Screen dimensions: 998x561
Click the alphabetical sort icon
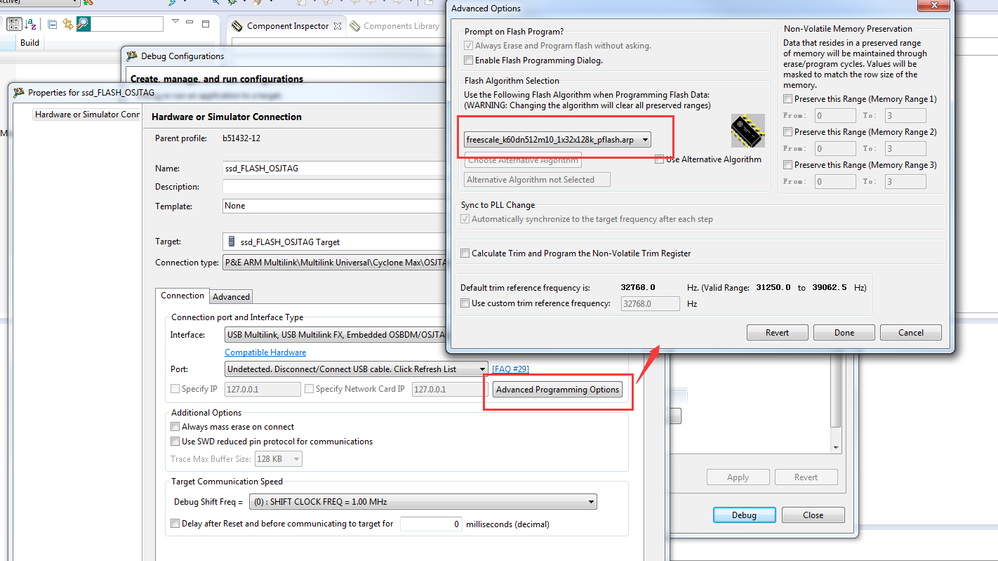point(30,24)
